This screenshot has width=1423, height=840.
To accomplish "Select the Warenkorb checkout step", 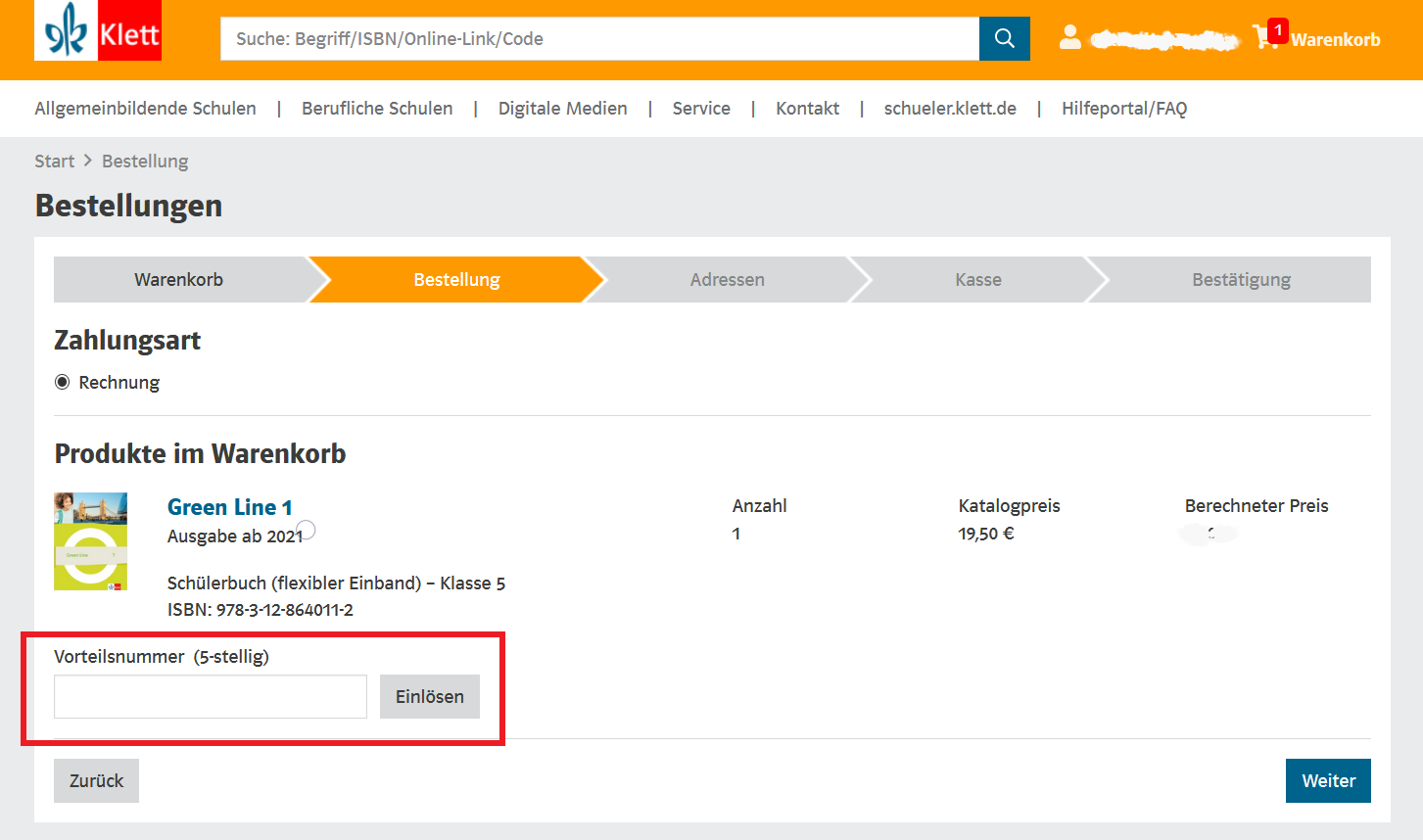I will [x=179, y=280].
